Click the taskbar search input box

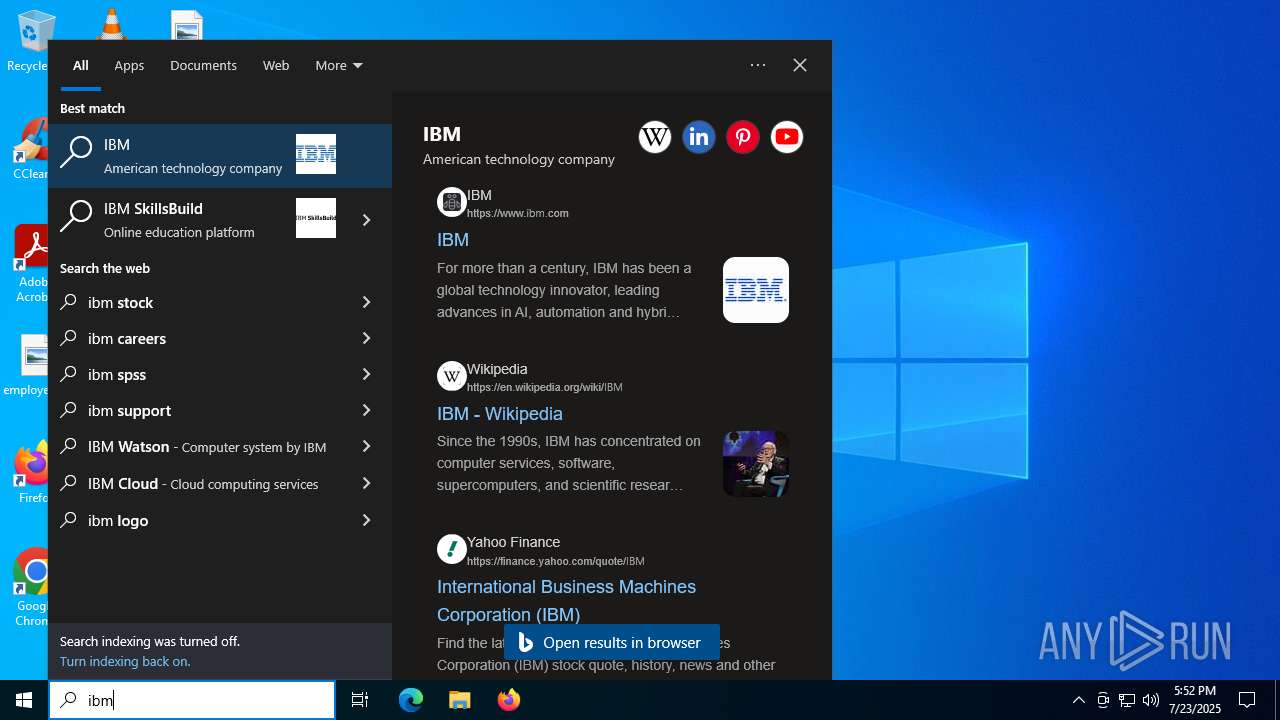(192, 700)
